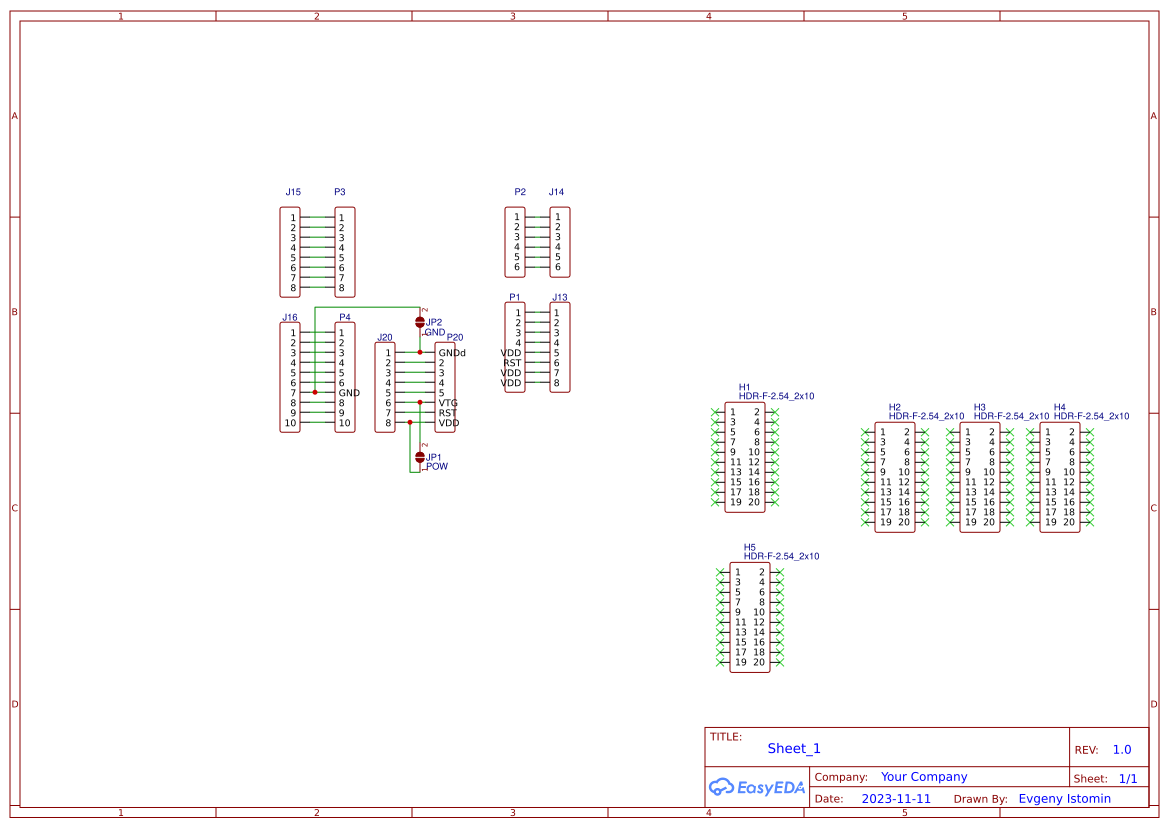Click the date field showing 2023-11-11
This screenshot has width=1169, height=828.
click(897, 798)
